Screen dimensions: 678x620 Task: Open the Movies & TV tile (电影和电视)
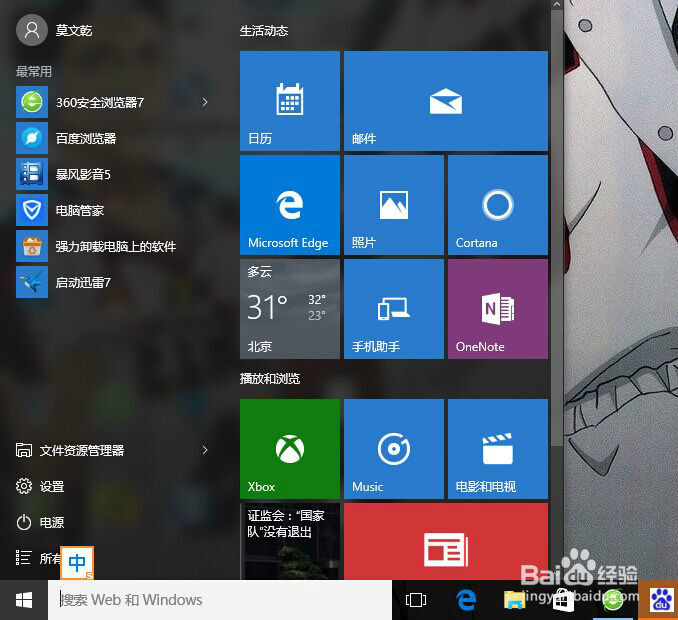(498, 449)
